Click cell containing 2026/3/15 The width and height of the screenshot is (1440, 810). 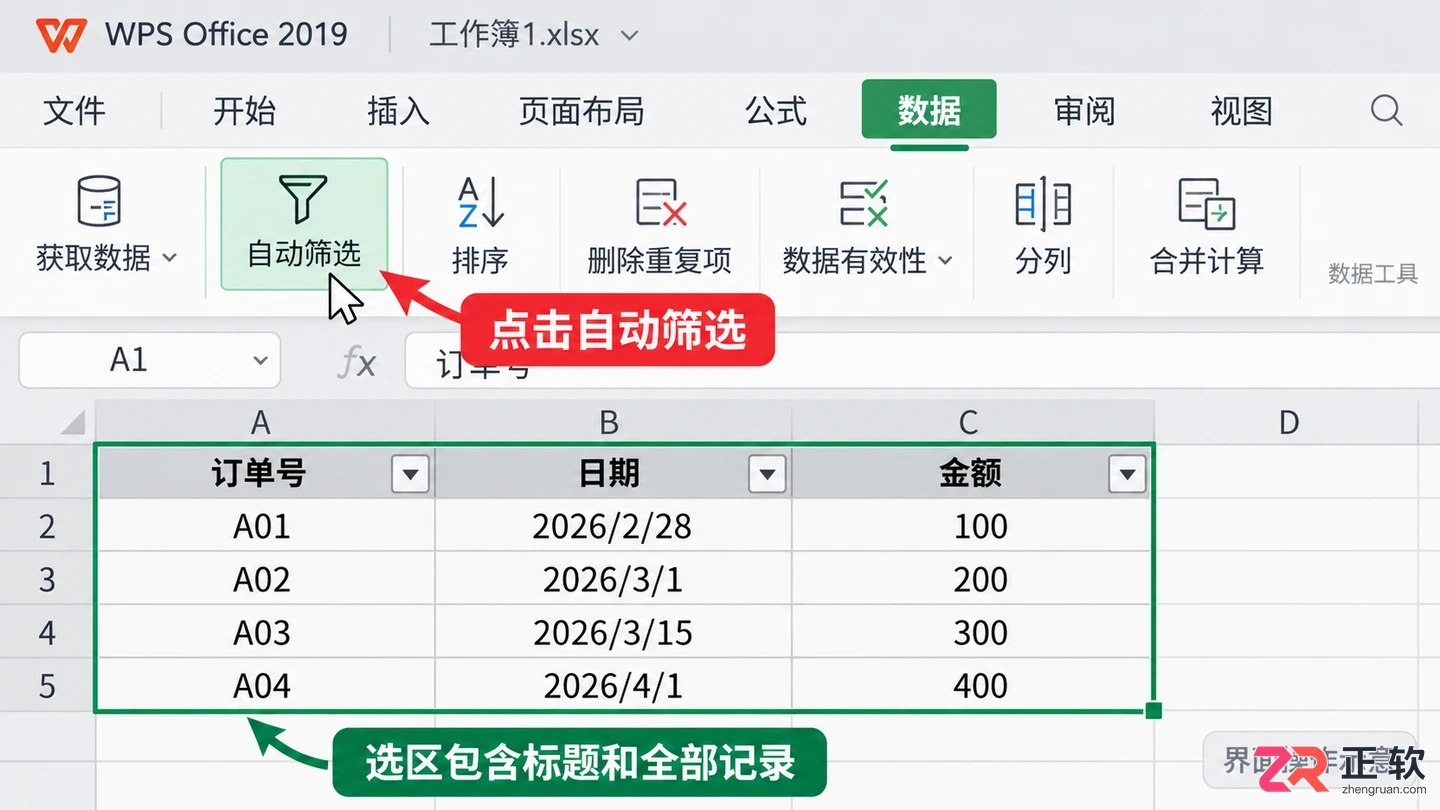click(x=613, y=632)
